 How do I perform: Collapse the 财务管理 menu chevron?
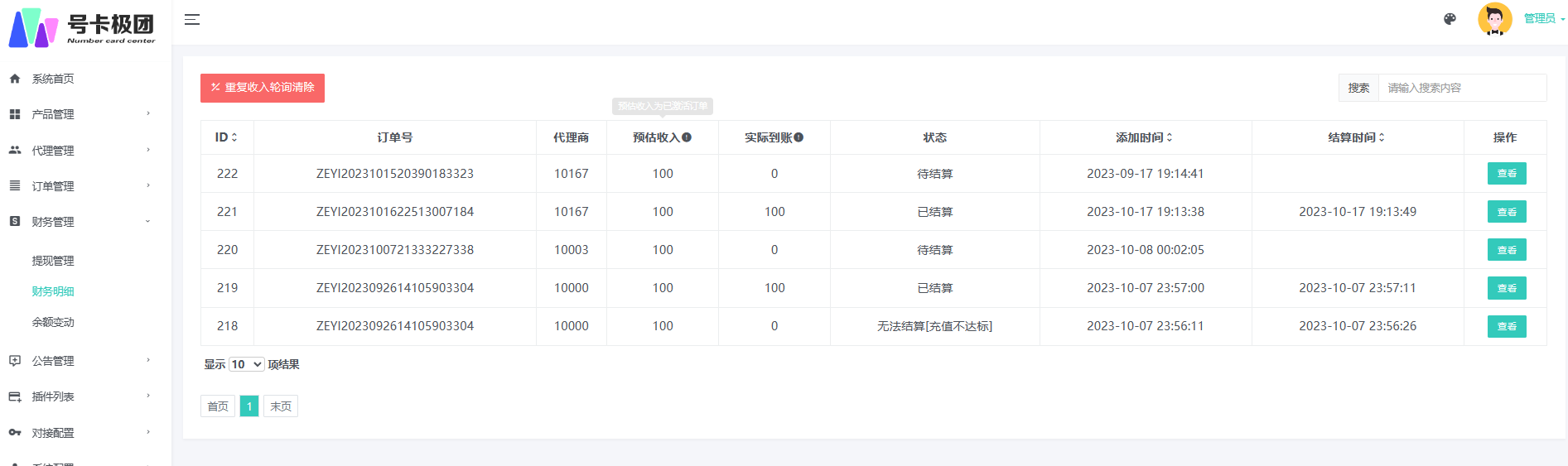(x=148, y=221)
